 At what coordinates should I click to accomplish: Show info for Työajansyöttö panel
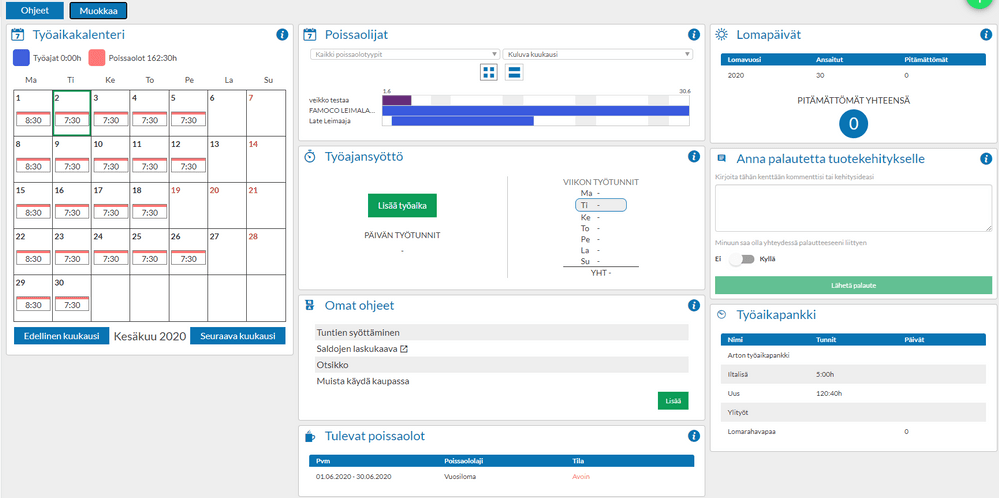(x=694, y=157)
